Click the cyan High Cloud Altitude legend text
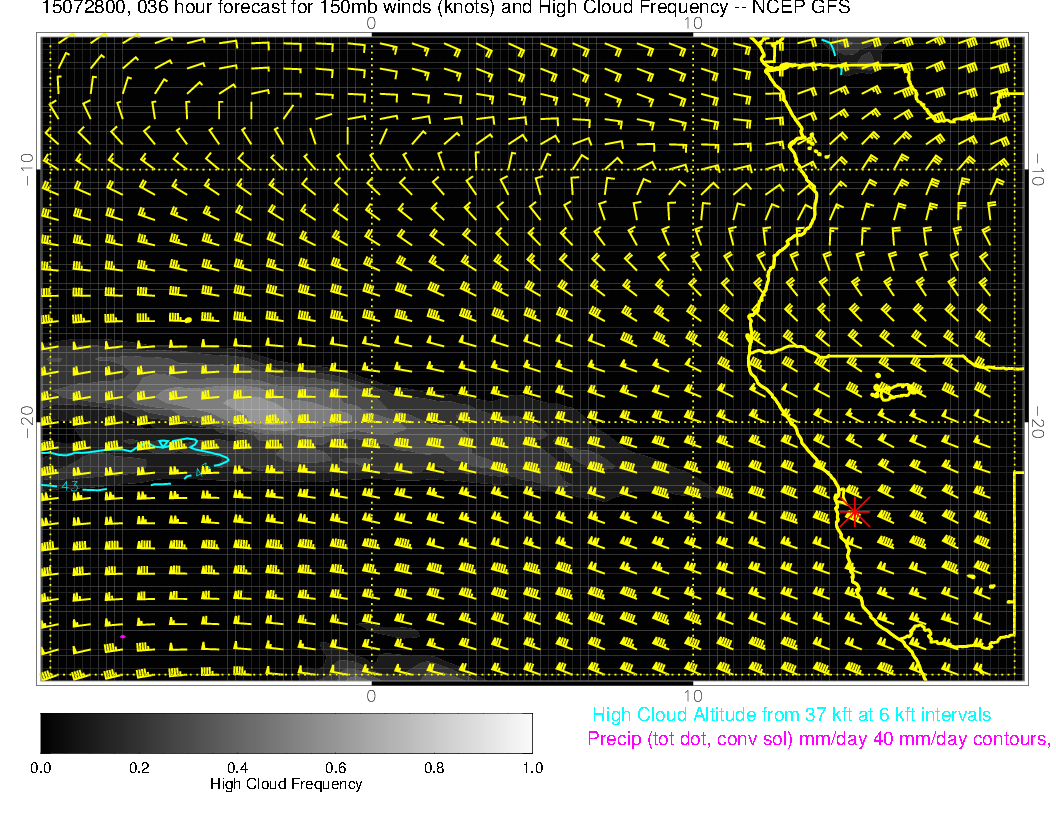This screenshot has height=816, width=1056. (791, 715)
